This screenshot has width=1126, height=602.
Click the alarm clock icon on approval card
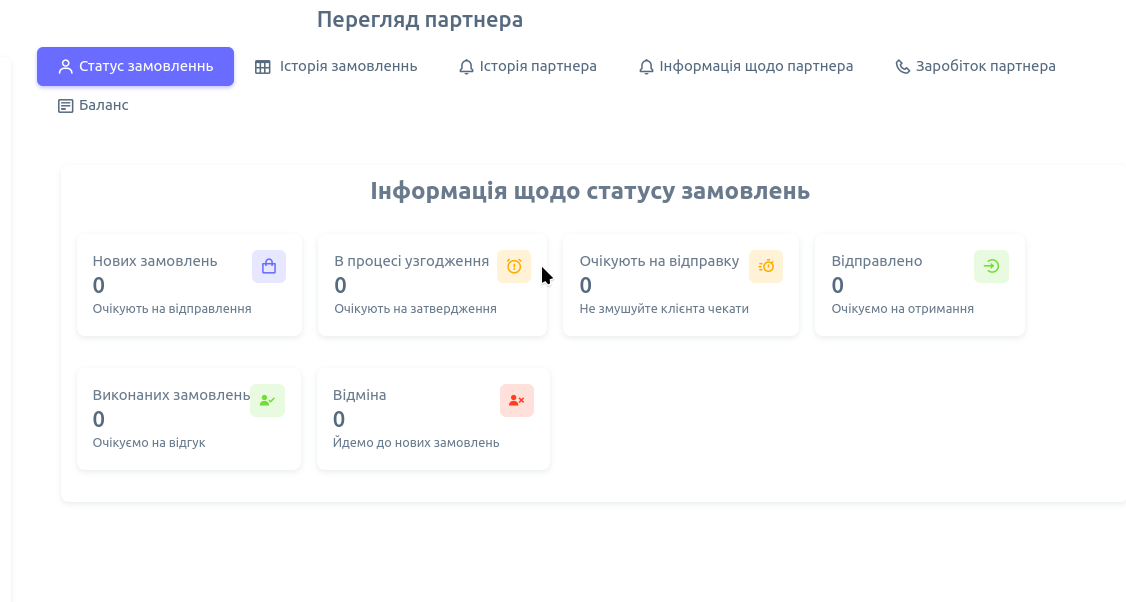[x=514, y=266]
